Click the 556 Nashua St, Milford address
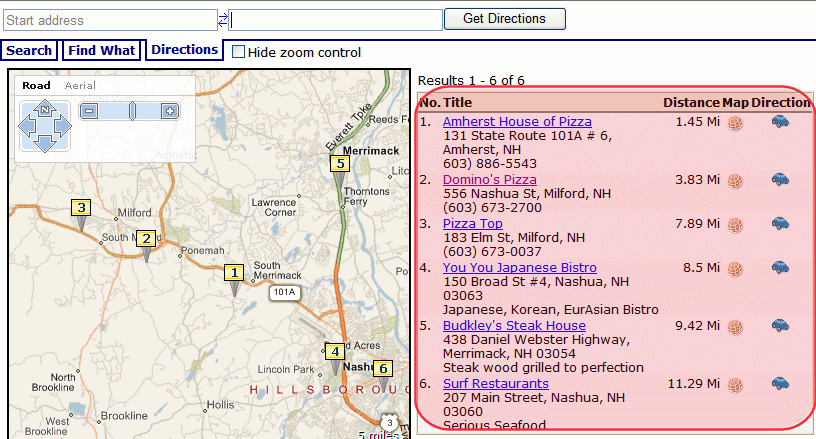 coord(527,193)
